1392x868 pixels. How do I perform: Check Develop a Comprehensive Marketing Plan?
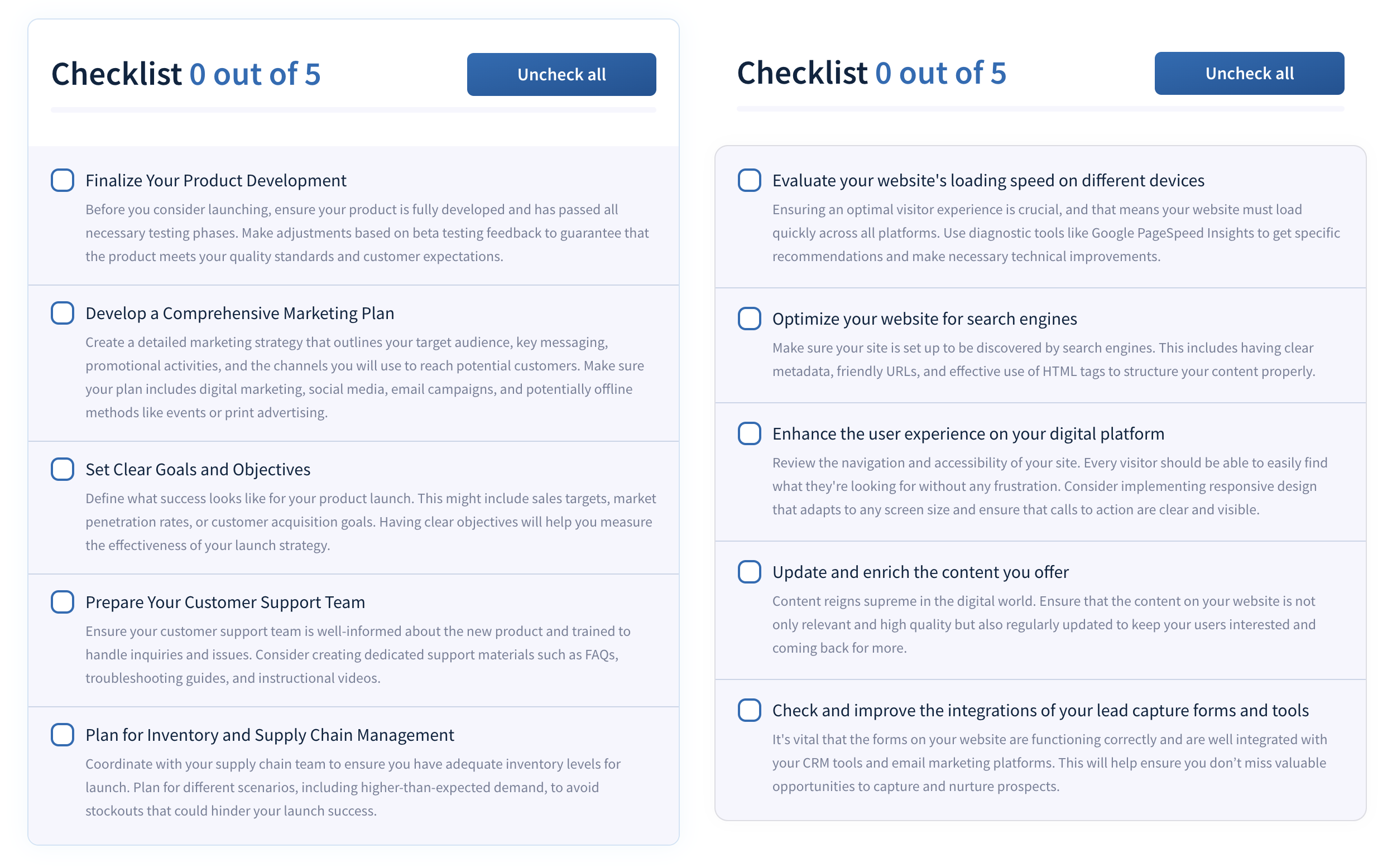coord(62,313)
